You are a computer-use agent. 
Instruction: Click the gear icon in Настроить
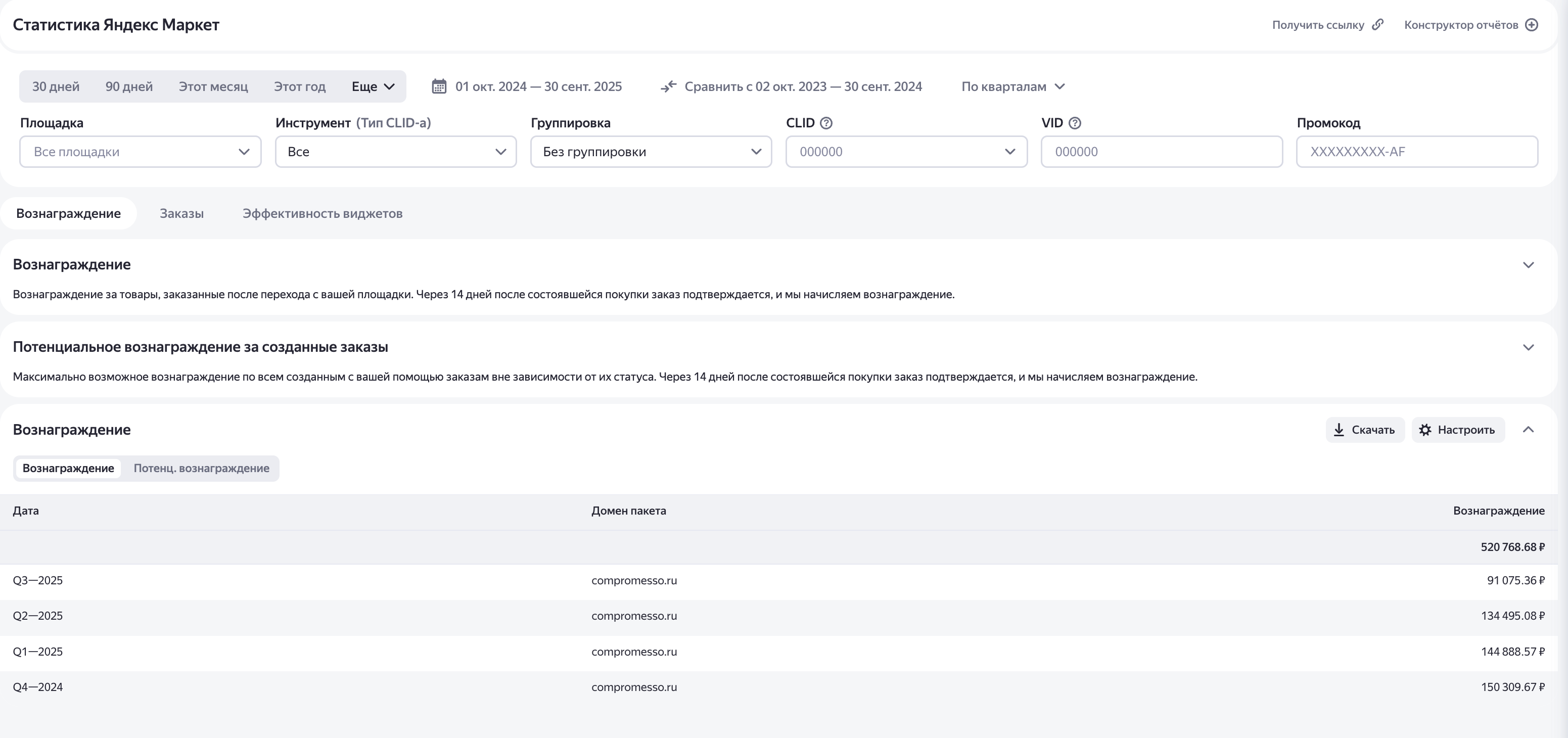1425,430
